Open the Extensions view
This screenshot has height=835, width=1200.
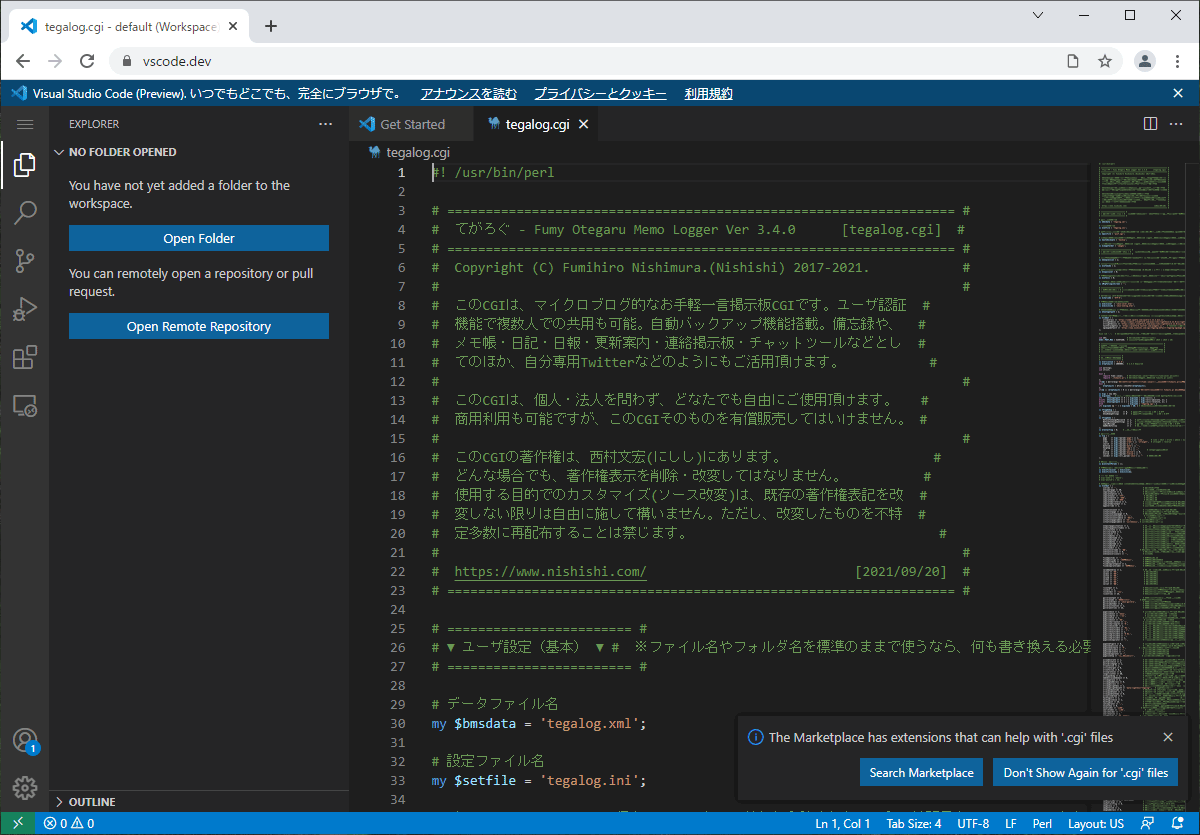25,357
